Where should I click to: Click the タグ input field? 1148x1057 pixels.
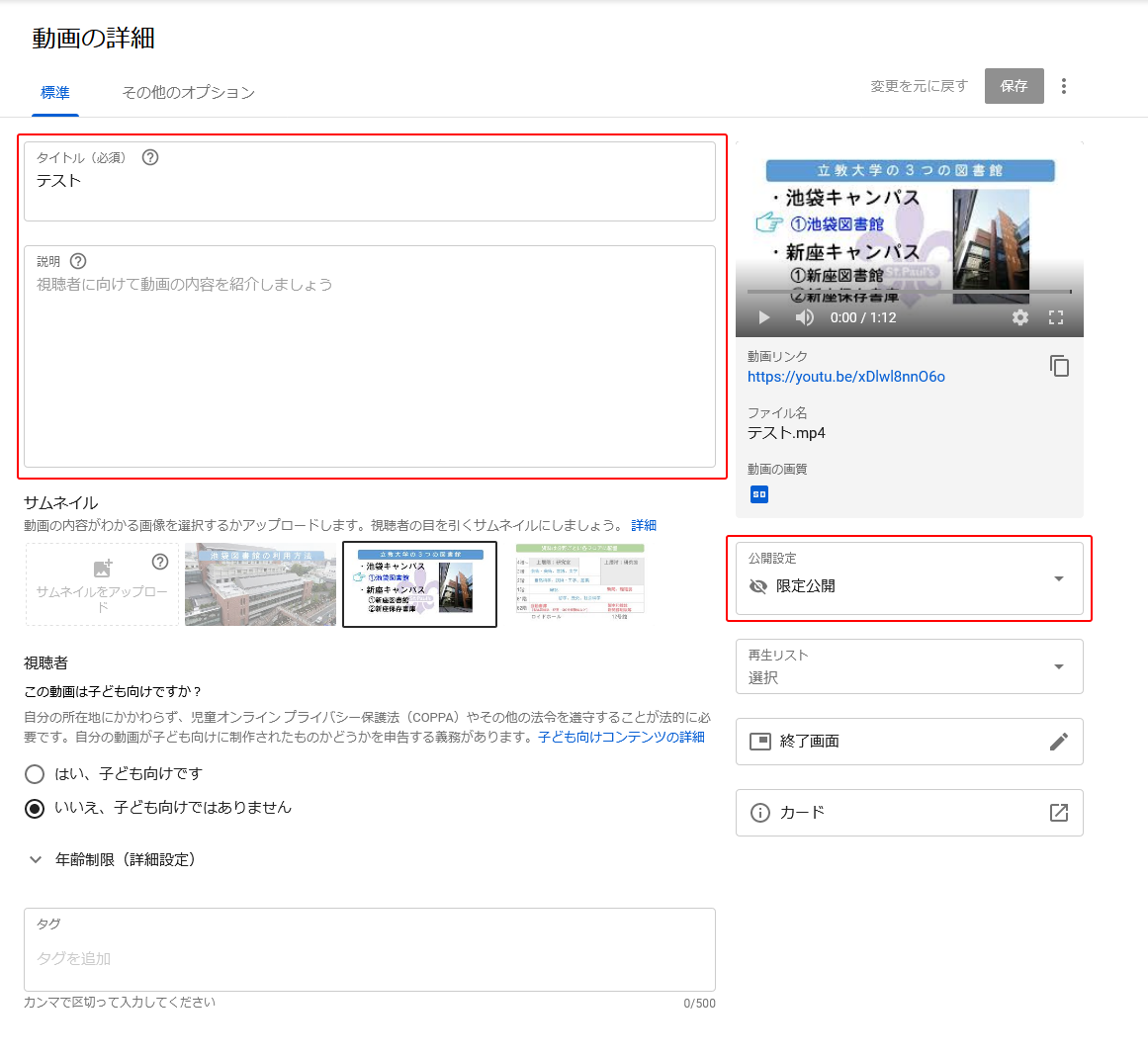(x=370, y=950)
